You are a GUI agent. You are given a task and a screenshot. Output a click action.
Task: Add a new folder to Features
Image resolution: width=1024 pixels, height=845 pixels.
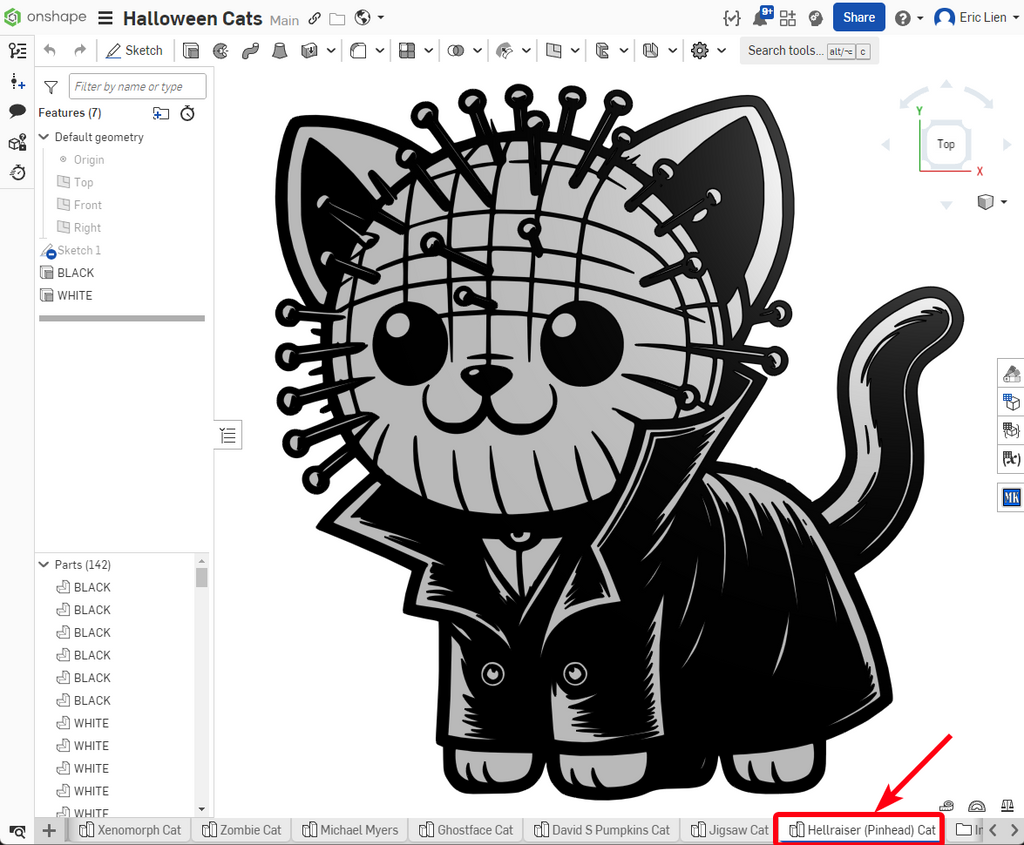coord(161,114)
